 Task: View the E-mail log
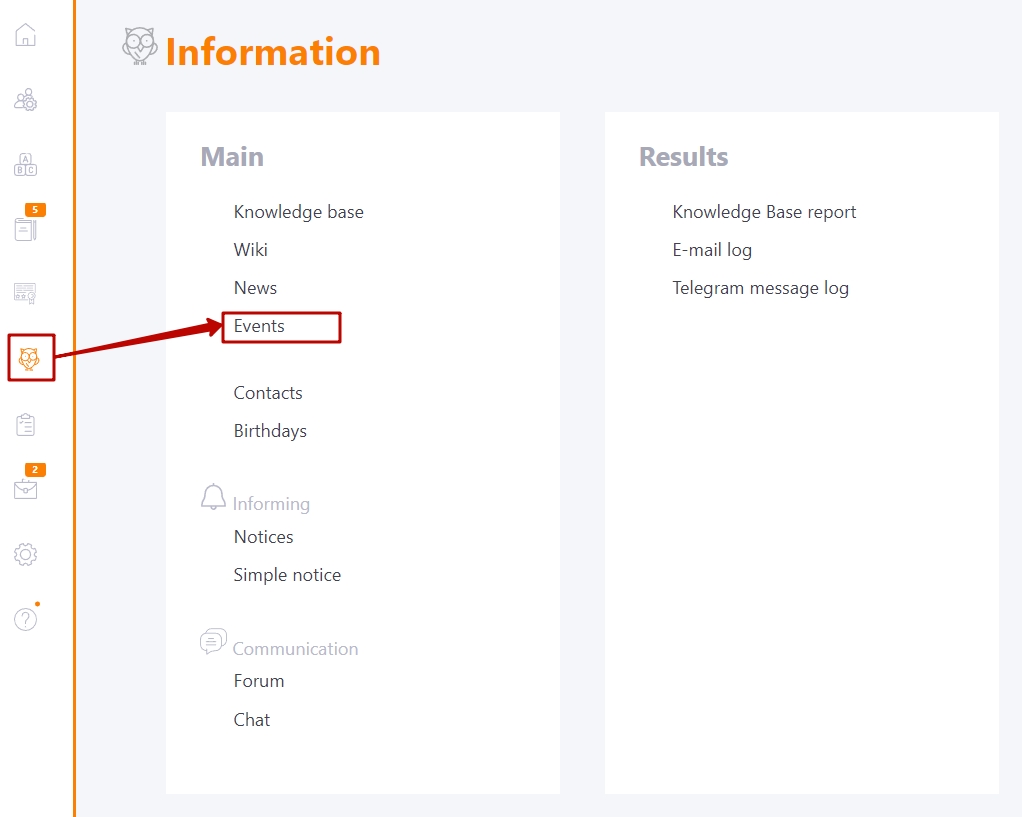pos(712,250)
